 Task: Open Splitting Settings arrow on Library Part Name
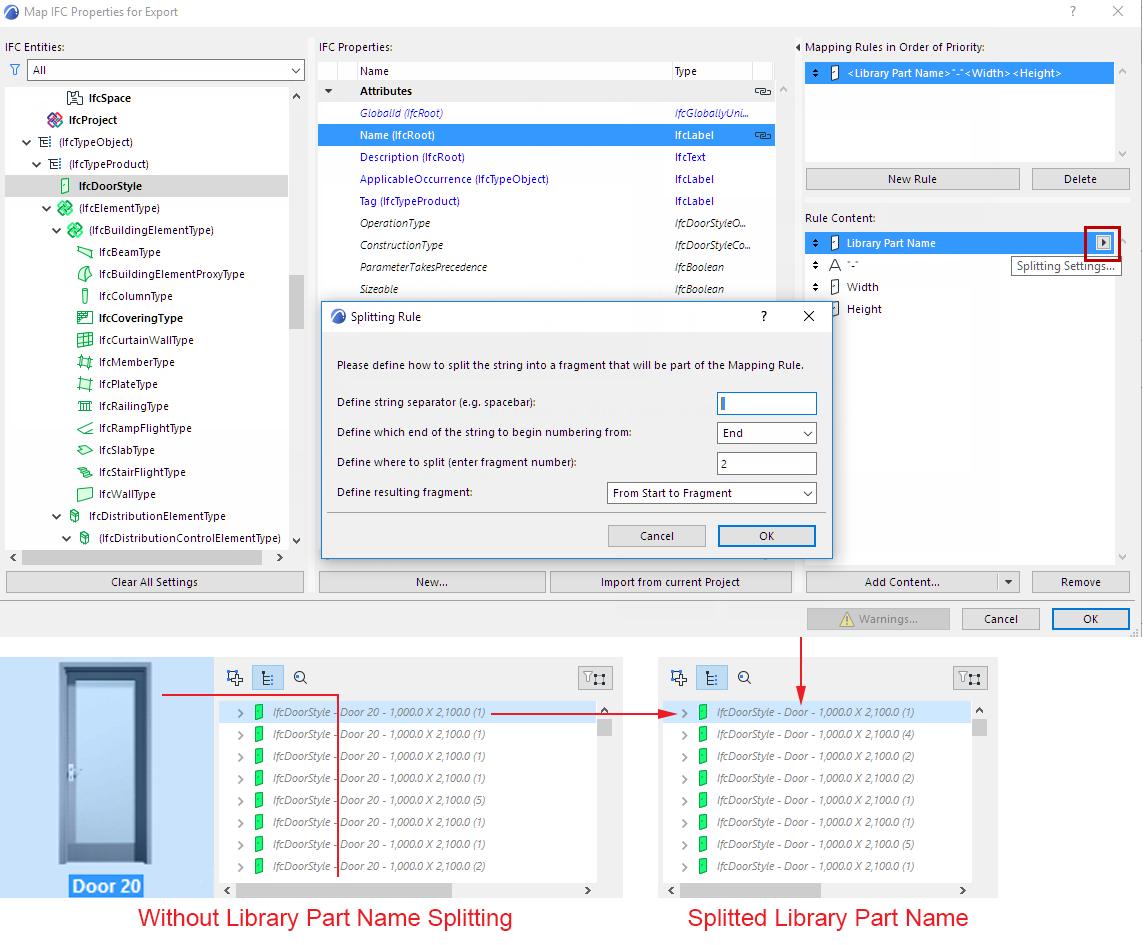[1103, 243]
